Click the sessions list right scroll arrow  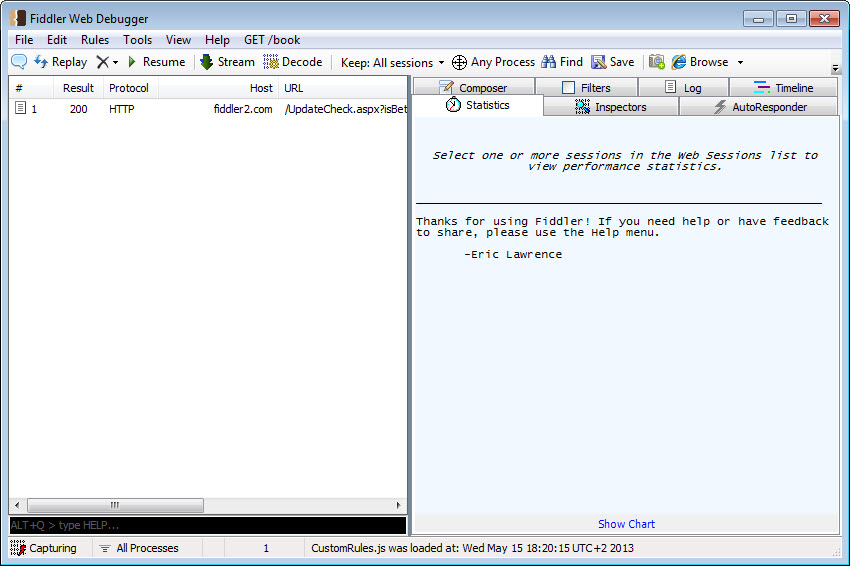click(398, 505)
